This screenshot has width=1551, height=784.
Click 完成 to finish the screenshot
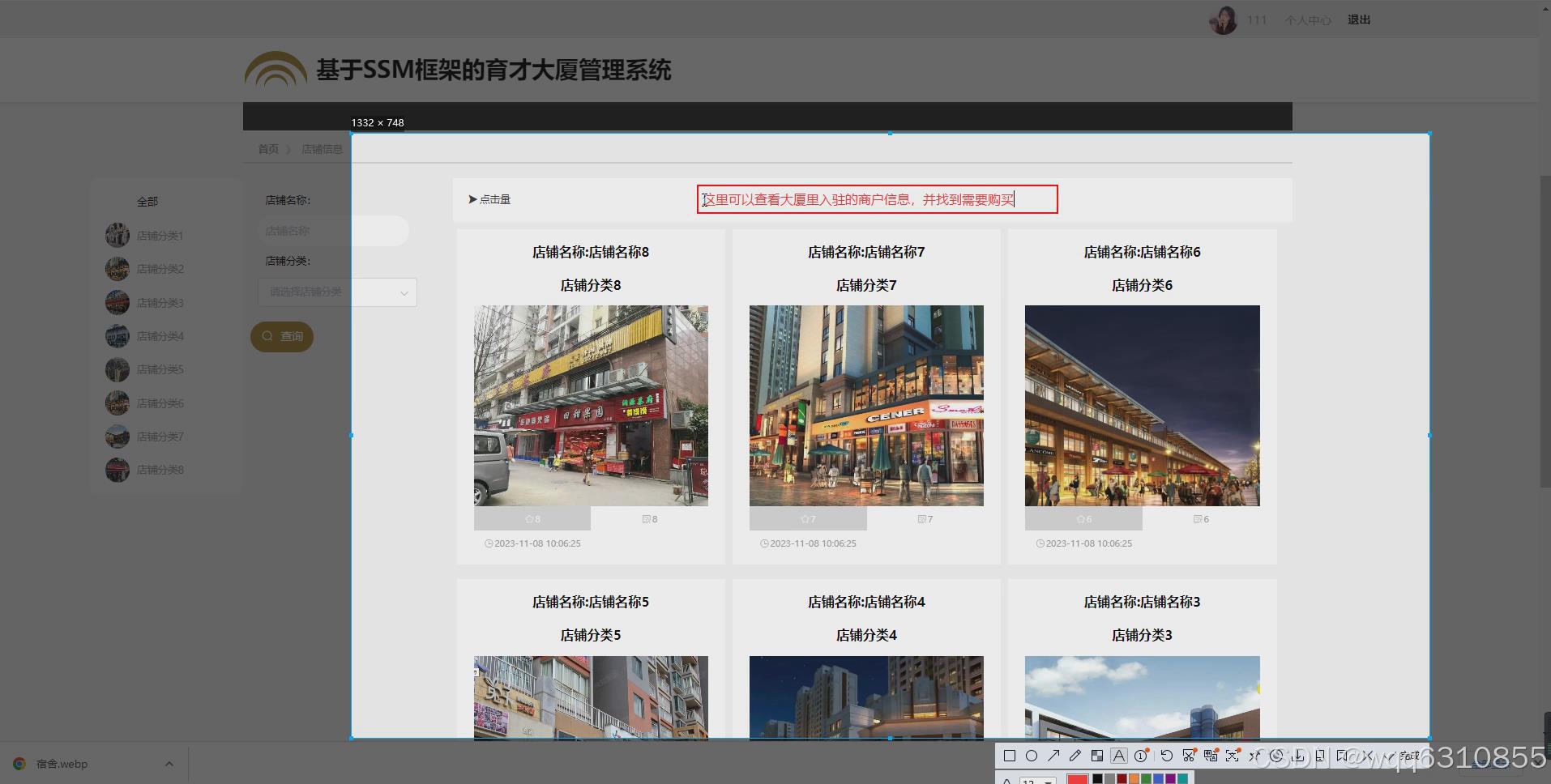pyautogui.click(x=1403, y=756)
